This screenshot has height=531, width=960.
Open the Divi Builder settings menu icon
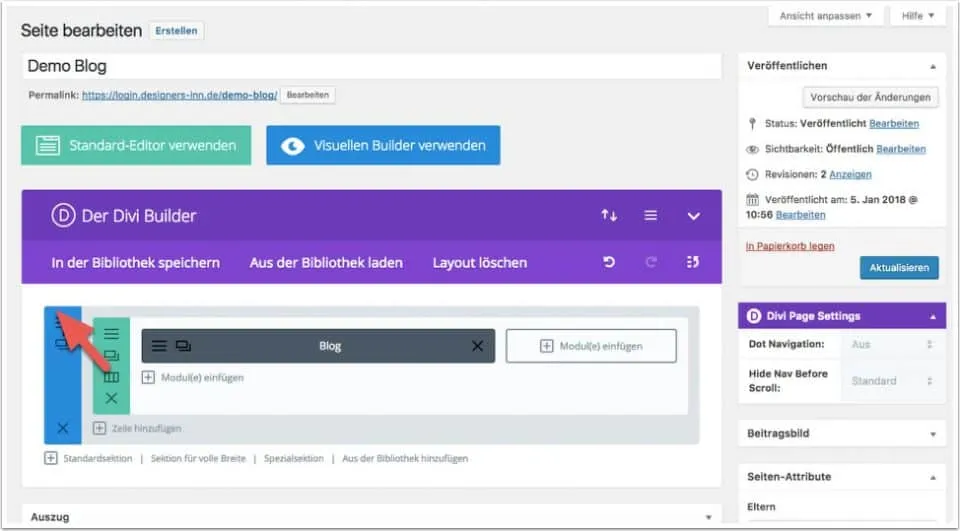[650, 216]
